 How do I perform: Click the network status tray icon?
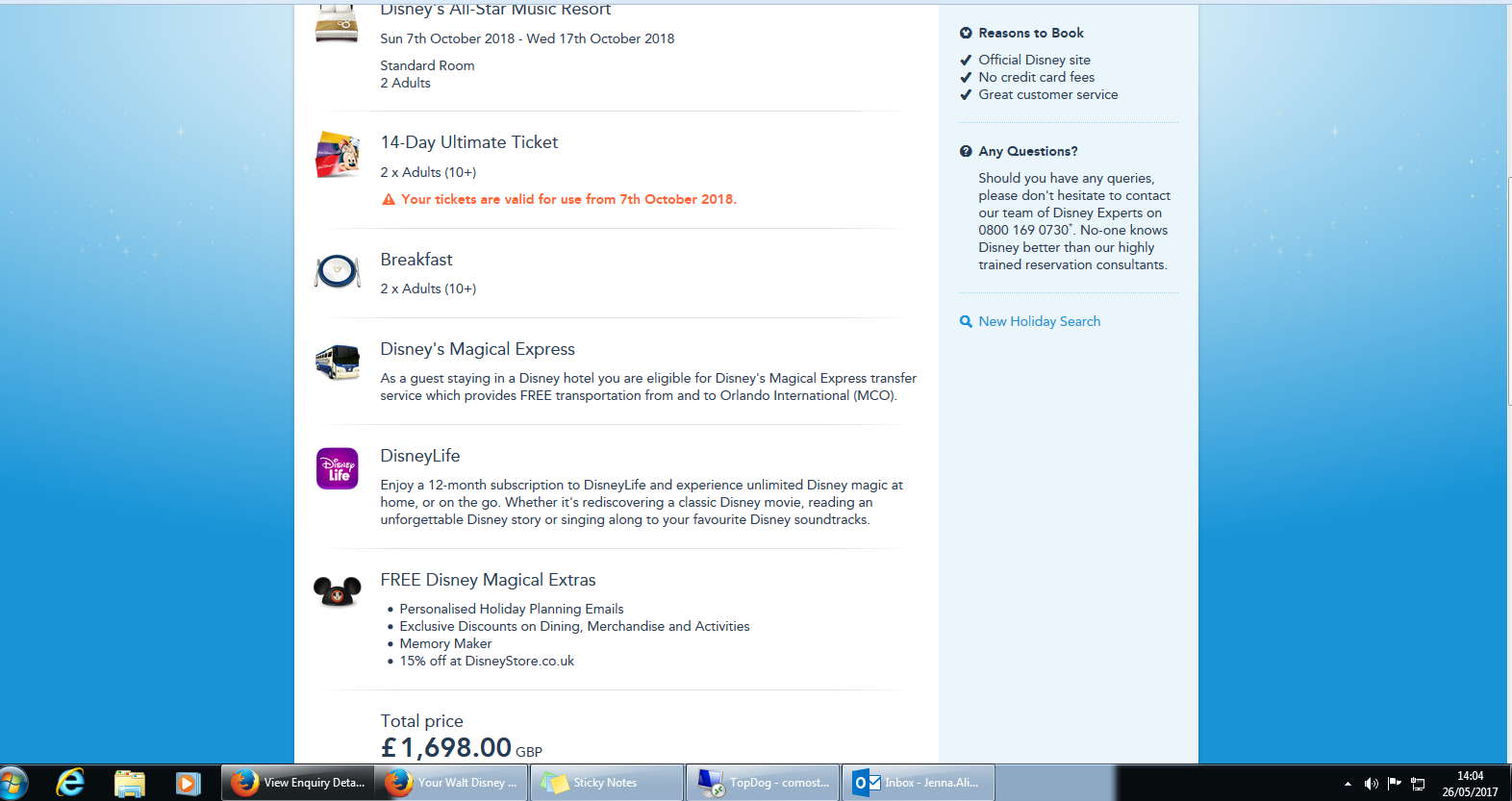(x=1418, y=784)
